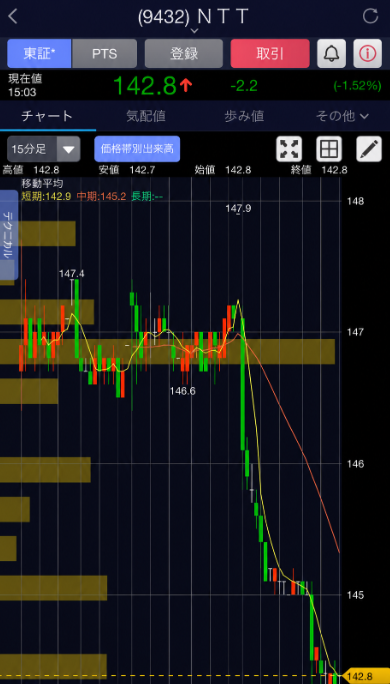Activate the pencil drawing tool
The height and width of the screenshot is (684, 390).
(x=369, y=149)
